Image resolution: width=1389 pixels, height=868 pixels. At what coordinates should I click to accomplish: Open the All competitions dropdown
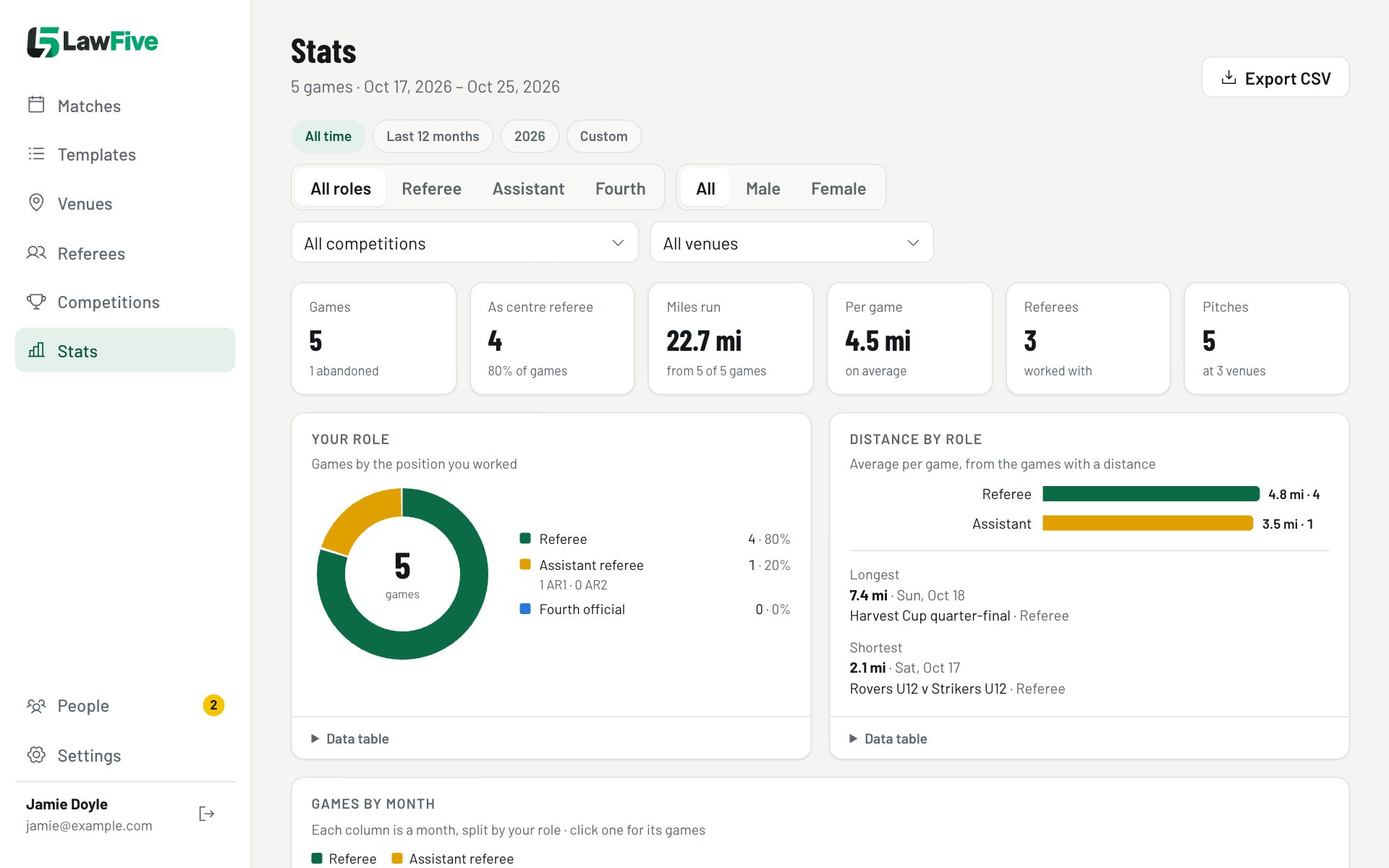(464, 242)
